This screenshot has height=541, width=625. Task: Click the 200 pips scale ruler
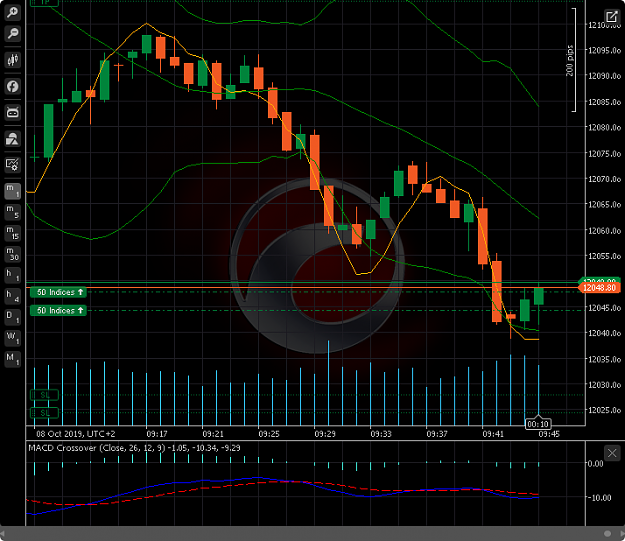(x=571, y=60)
